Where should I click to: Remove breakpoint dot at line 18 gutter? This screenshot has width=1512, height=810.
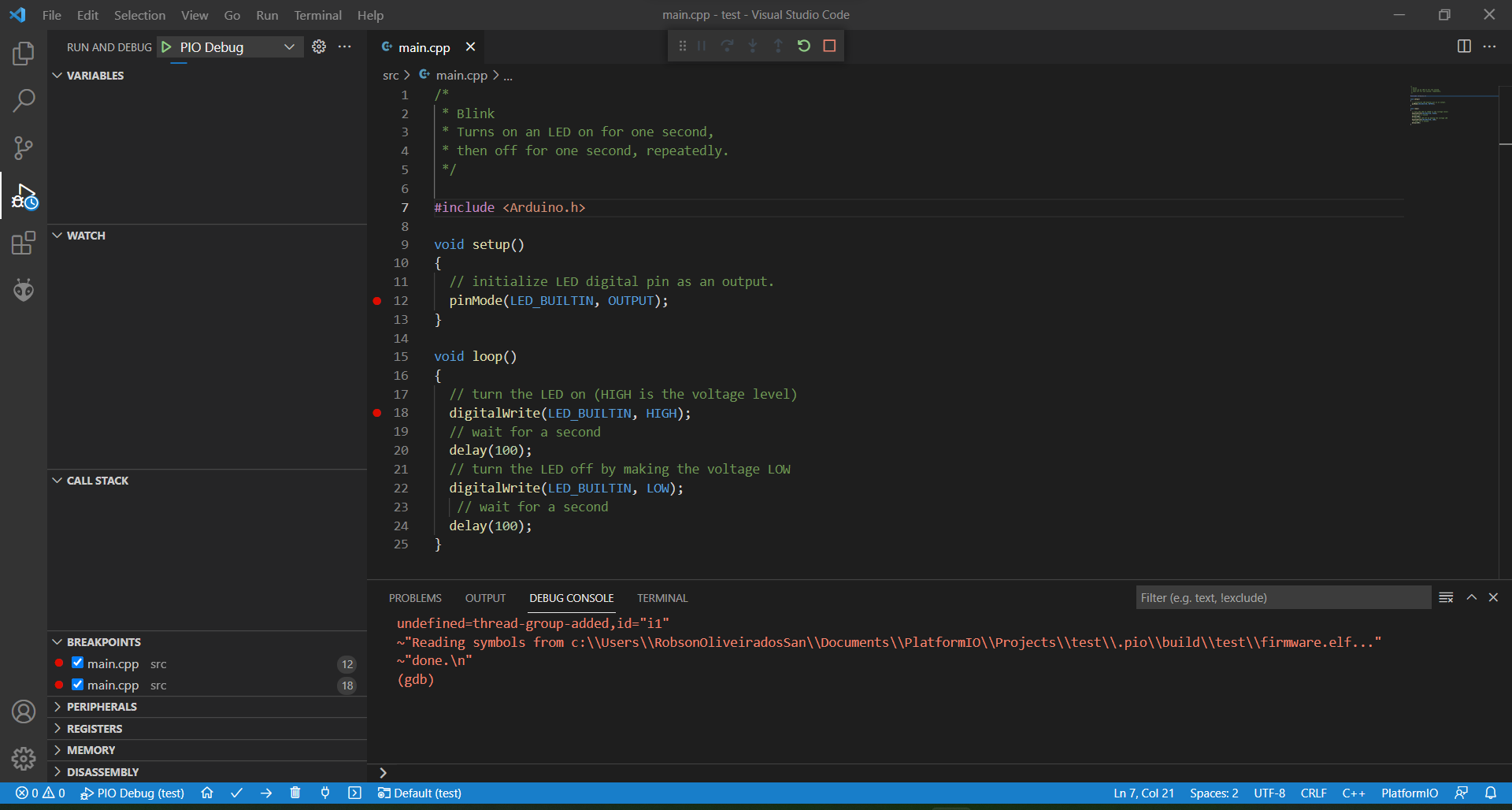pos(377,413)
